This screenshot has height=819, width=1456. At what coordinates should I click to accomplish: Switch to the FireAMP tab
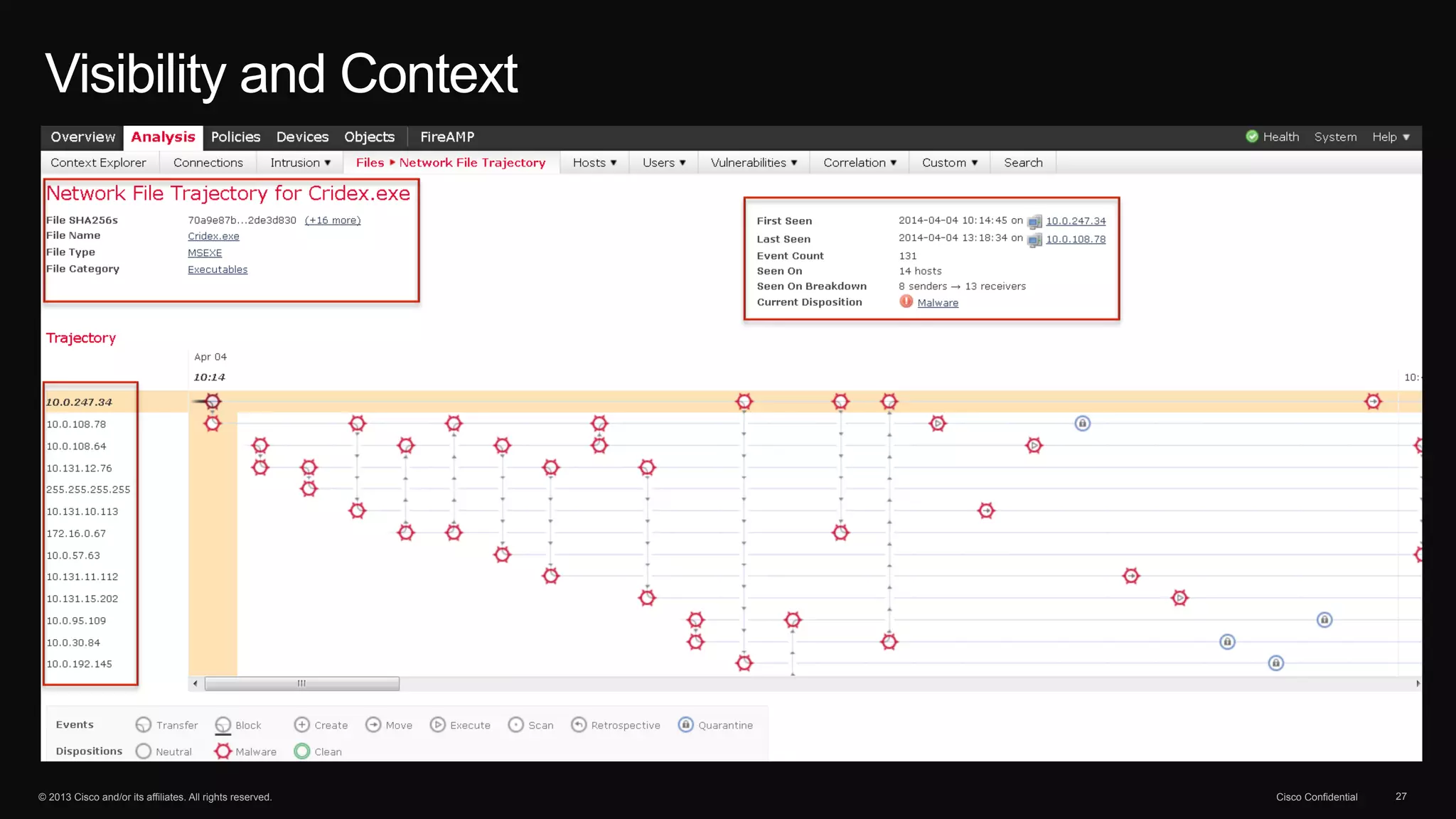447,137
